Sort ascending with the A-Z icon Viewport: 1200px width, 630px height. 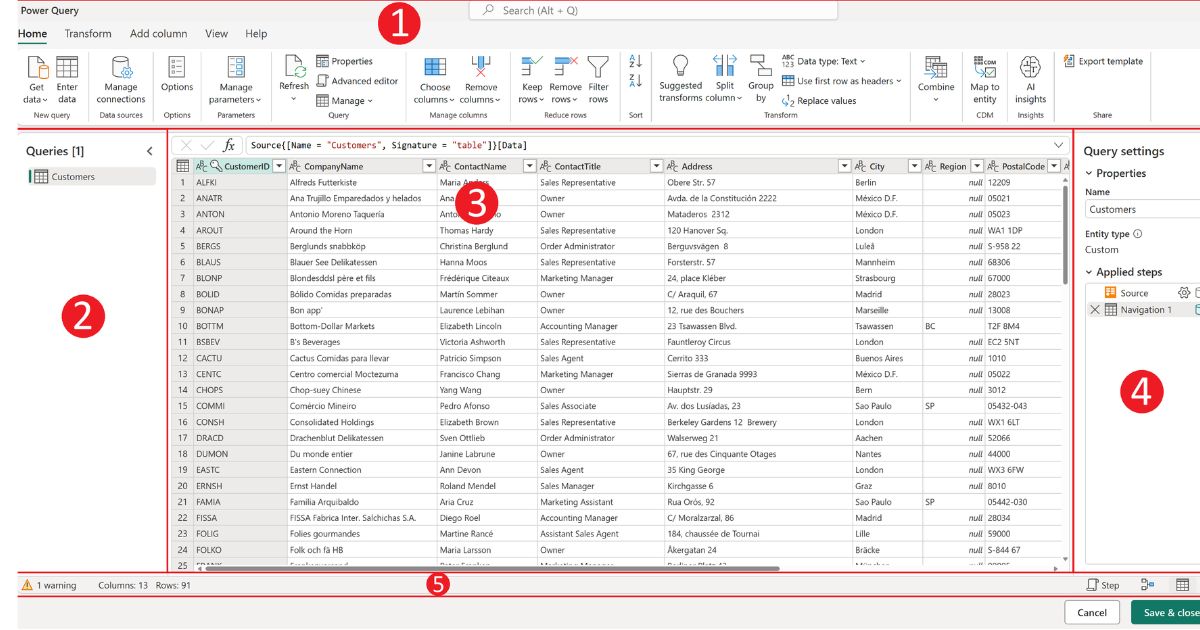coord(635,62)
